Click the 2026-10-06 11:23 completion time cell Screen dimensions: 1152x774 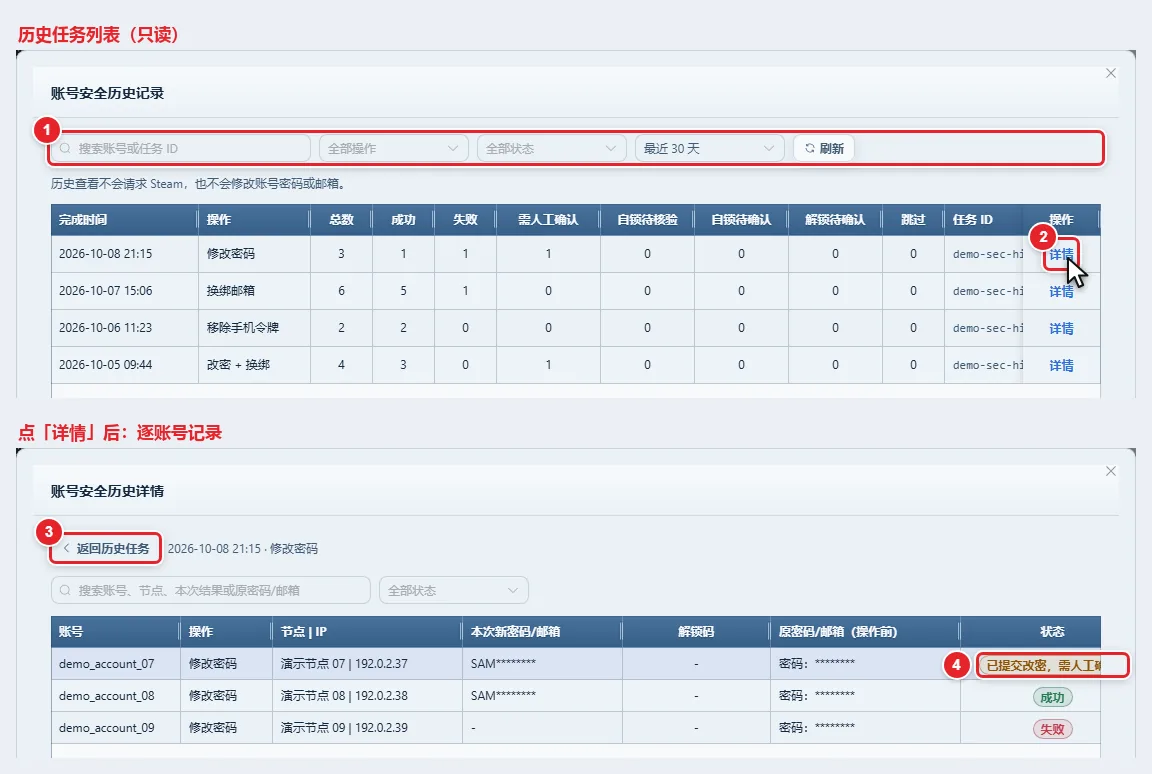click(x=124, y=328)
